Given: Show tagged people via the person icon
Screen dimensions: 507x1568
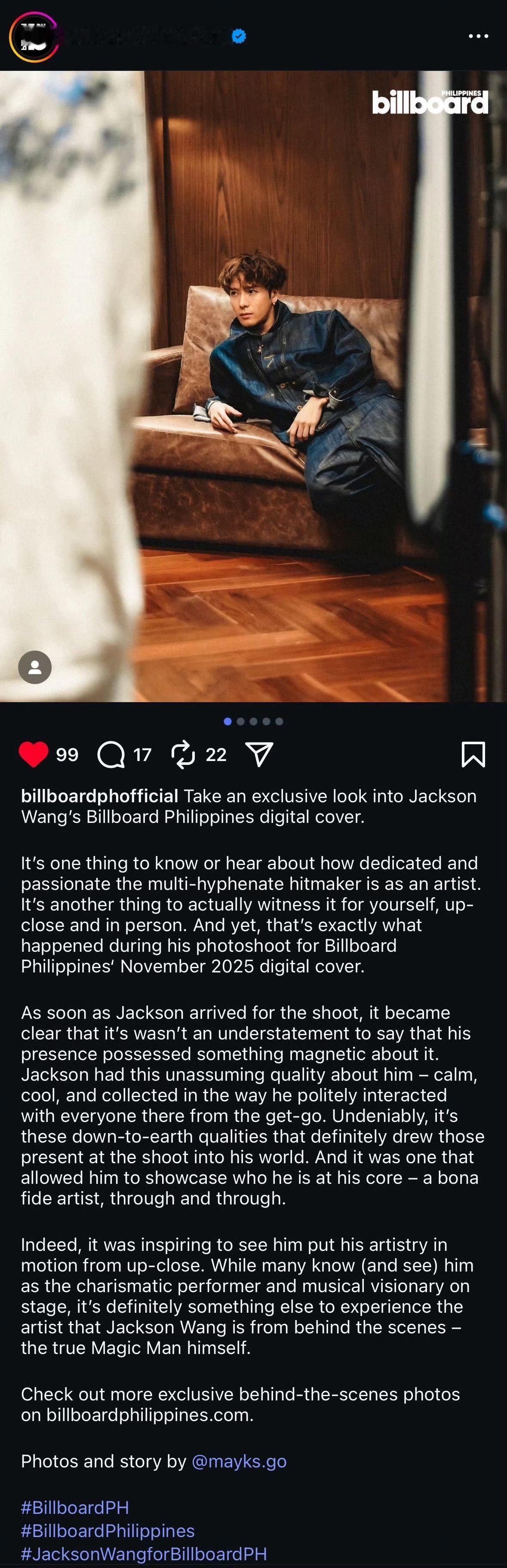Looking at the screenshot, I should [35, 667].
